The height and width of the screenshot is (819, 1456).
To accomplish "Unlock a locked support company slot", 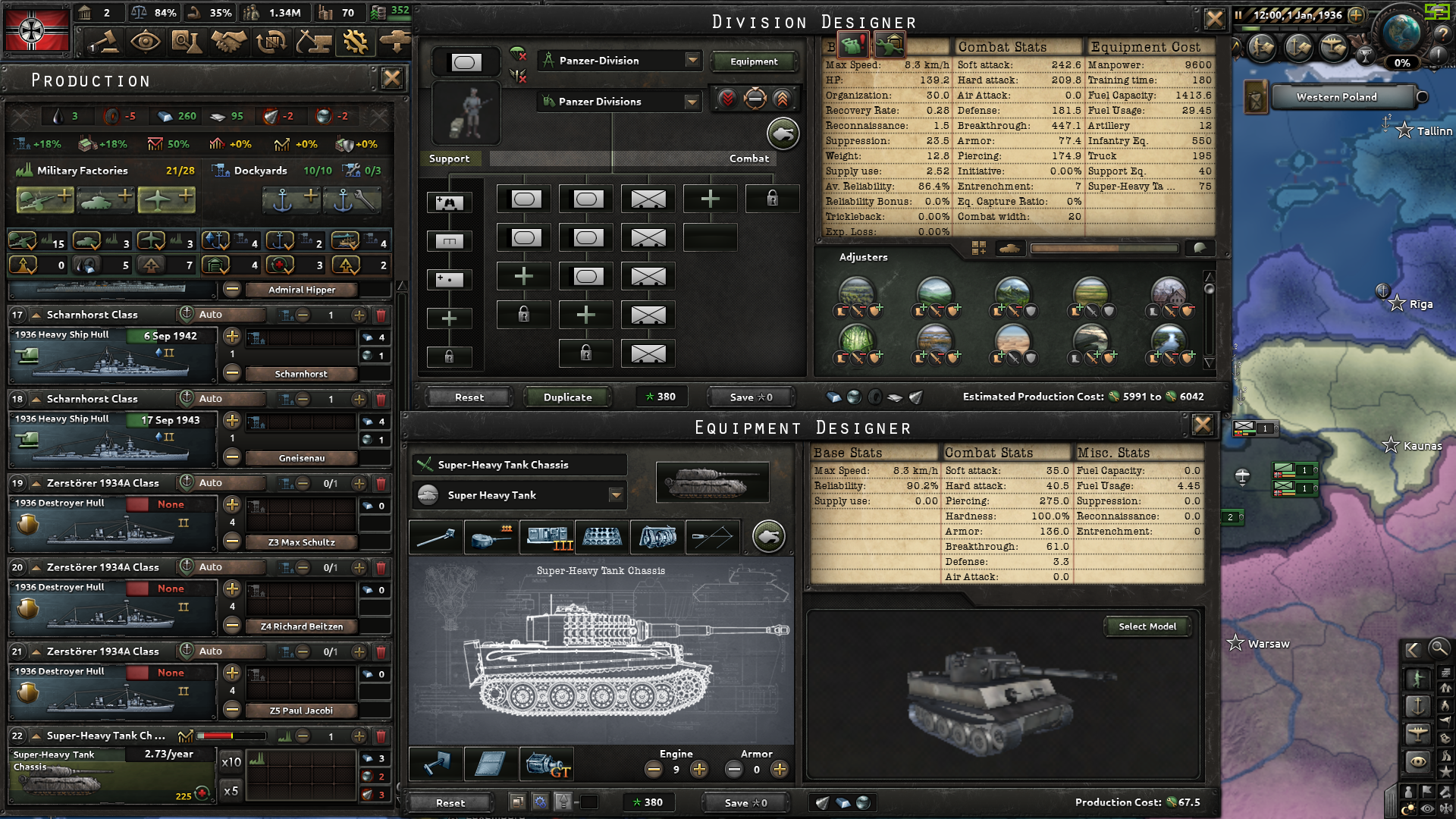I will [450, 356].
